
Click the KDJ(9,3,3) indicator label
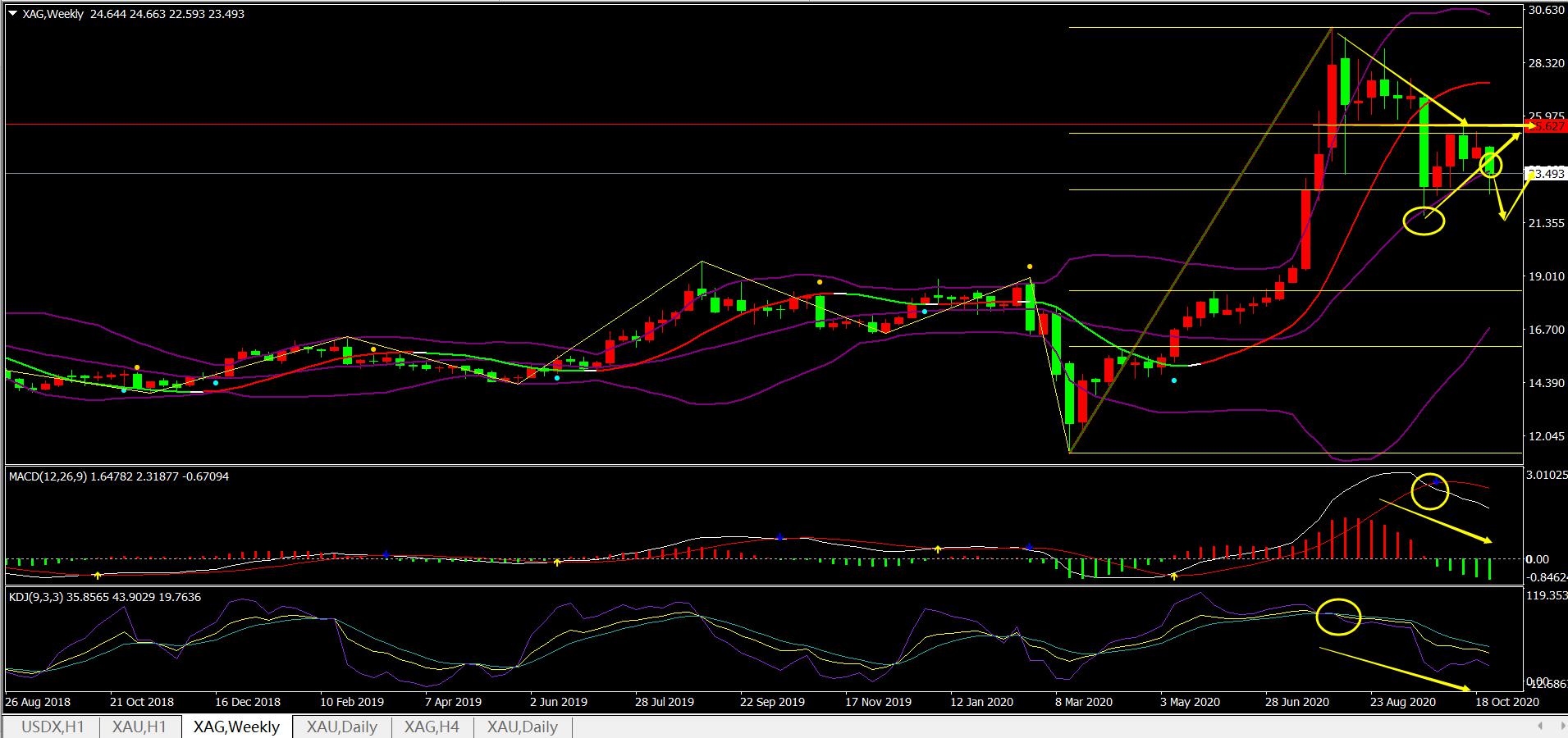click(x=106, y=596)
